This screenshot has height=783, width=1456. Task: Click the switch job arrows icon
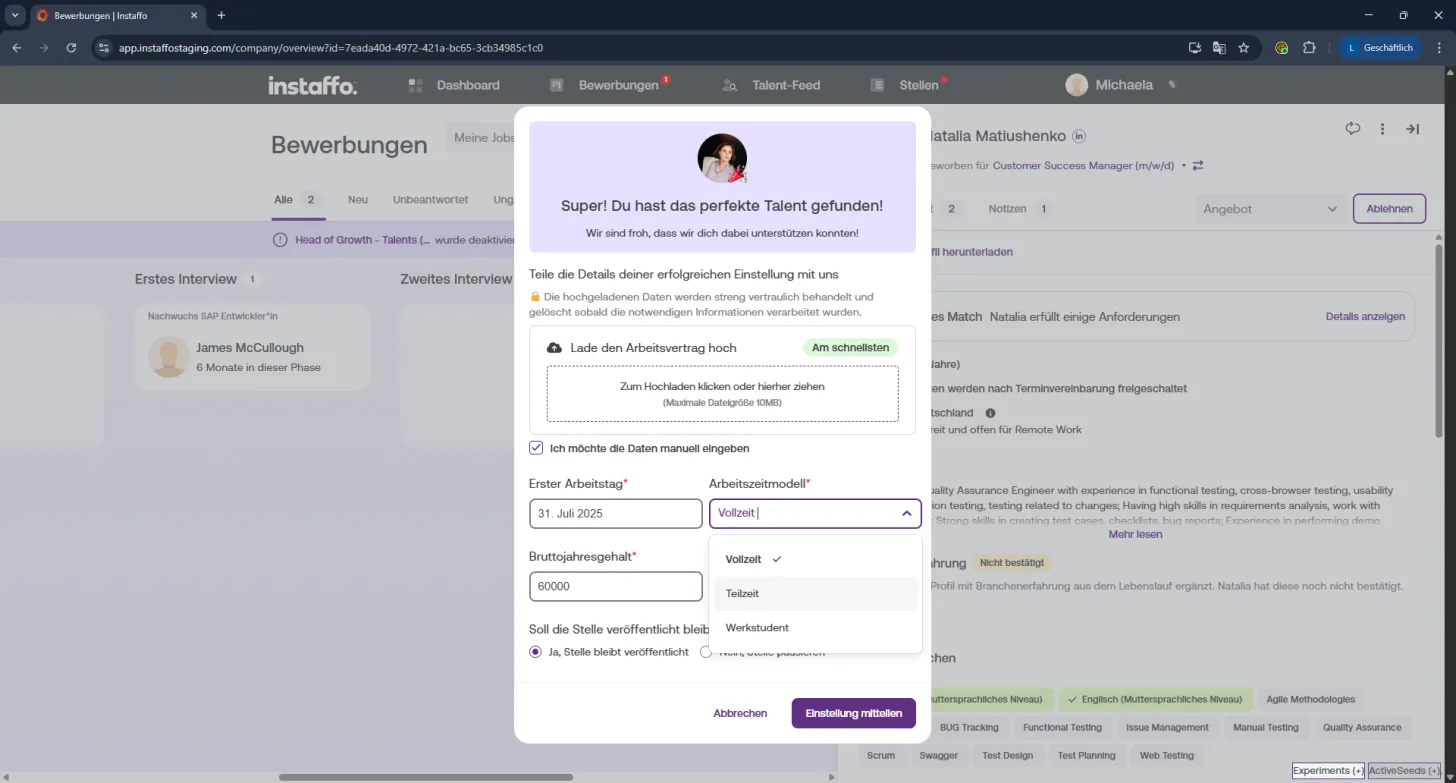tap(1198, 166)
